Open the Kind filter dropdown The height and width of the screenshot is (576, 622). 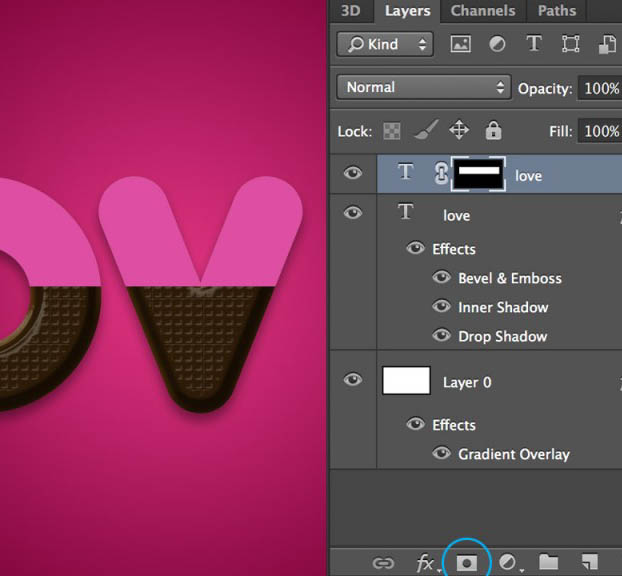[x=385, y=44]
